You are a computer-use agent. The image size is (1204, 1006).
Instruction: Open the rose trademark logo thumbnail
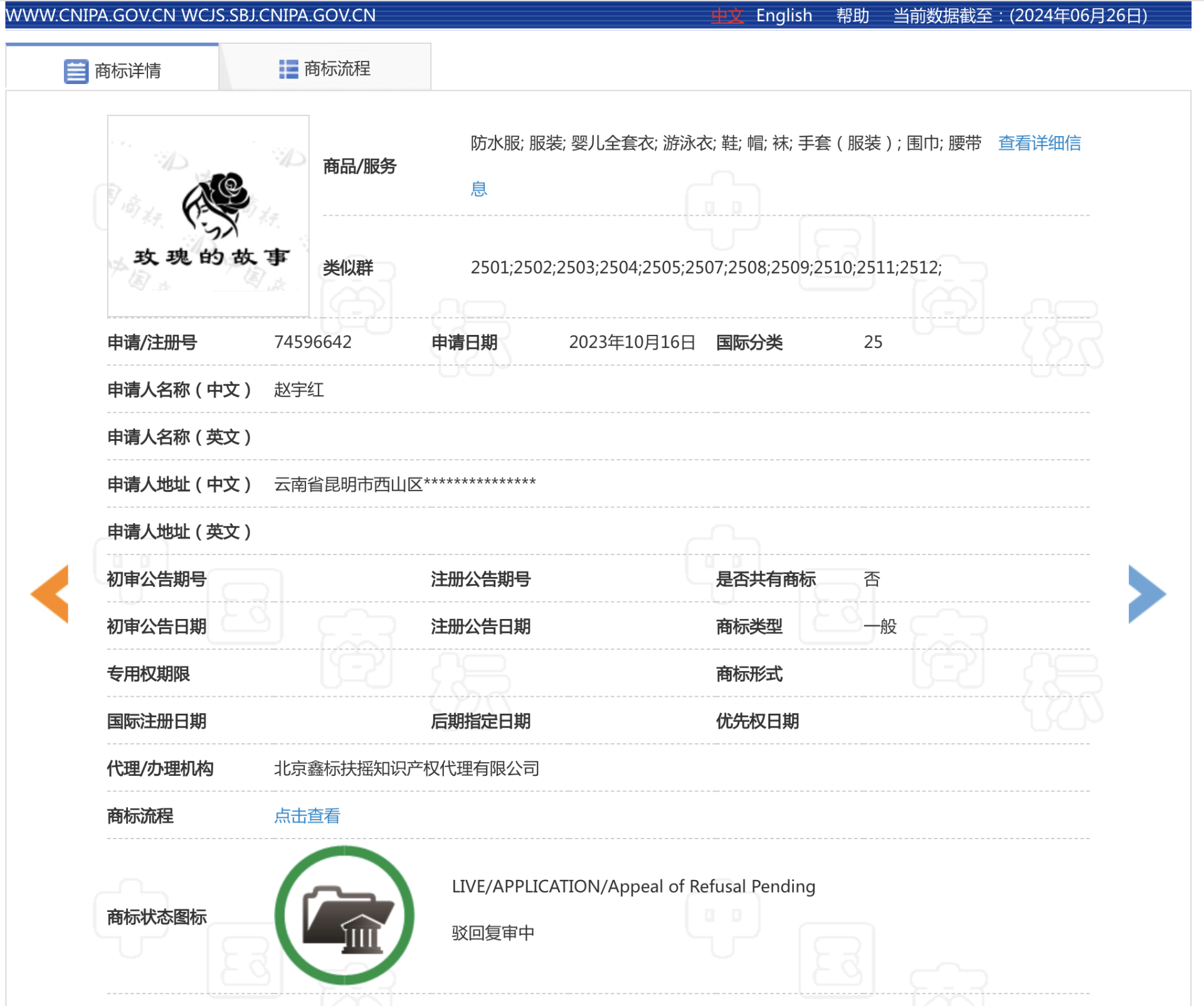208,216
